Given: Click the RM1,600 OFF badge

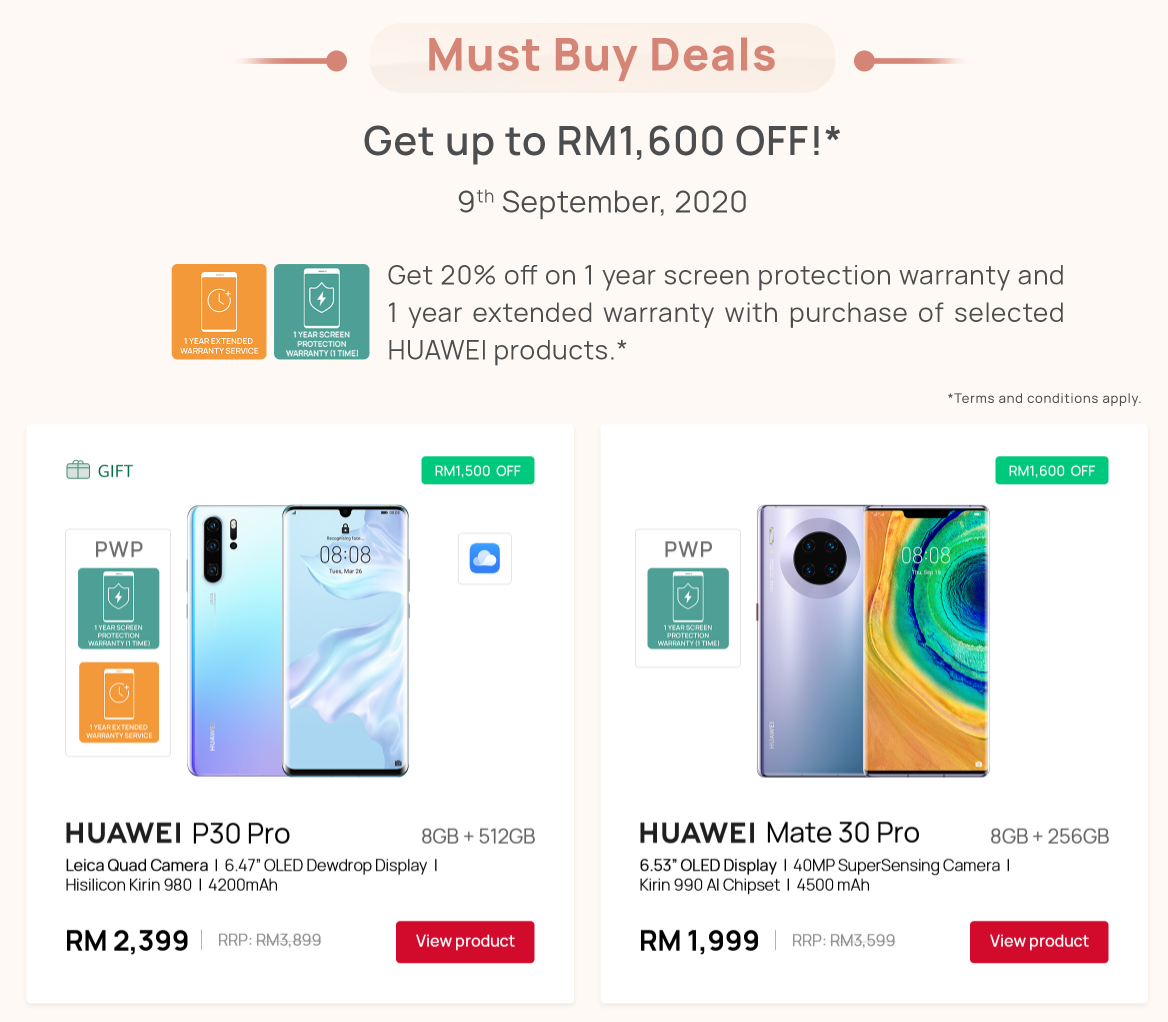Looking at the screenshot, I should [x=1051, y=470].
